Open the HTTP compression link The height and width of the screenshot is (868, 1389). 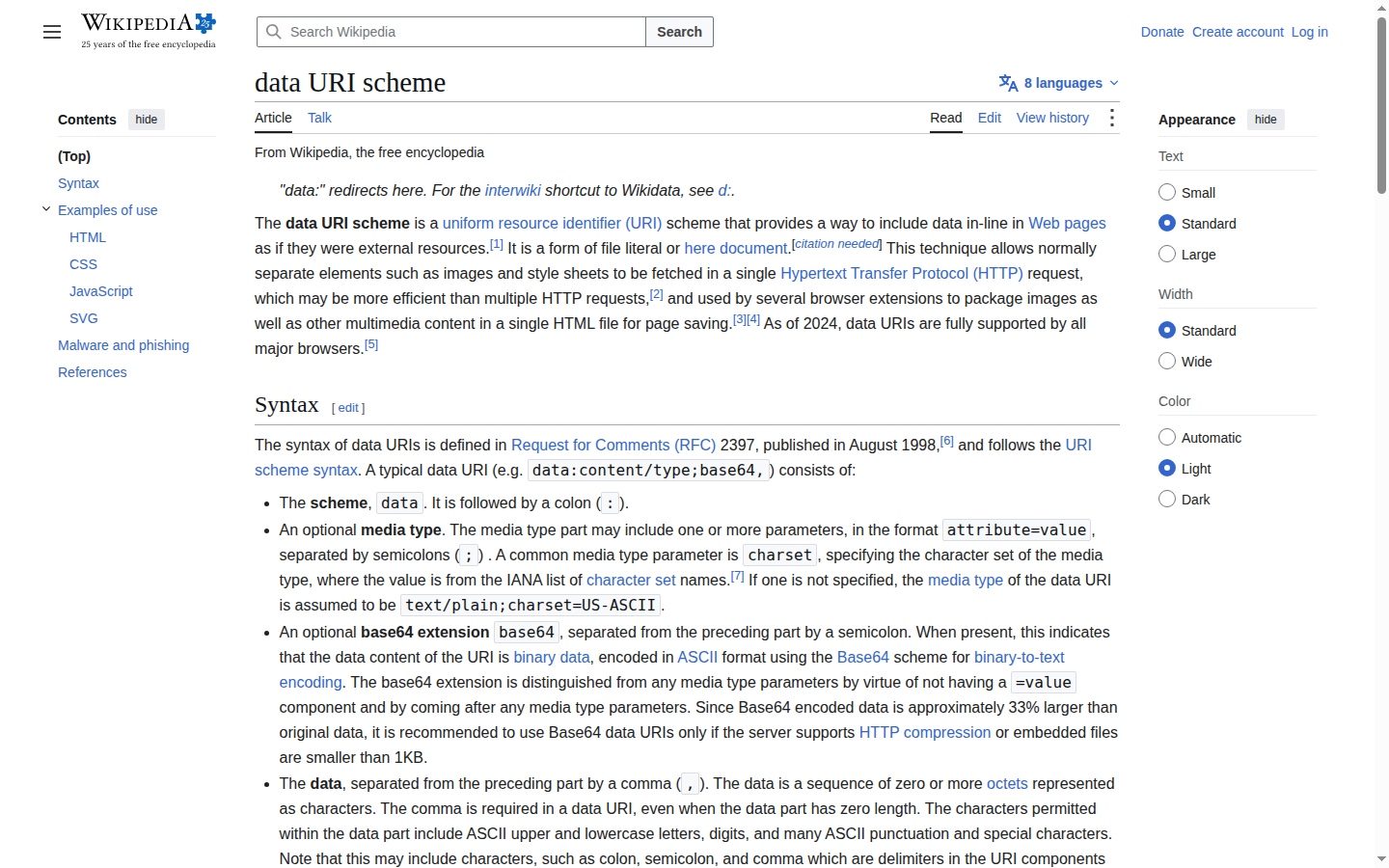925,732
